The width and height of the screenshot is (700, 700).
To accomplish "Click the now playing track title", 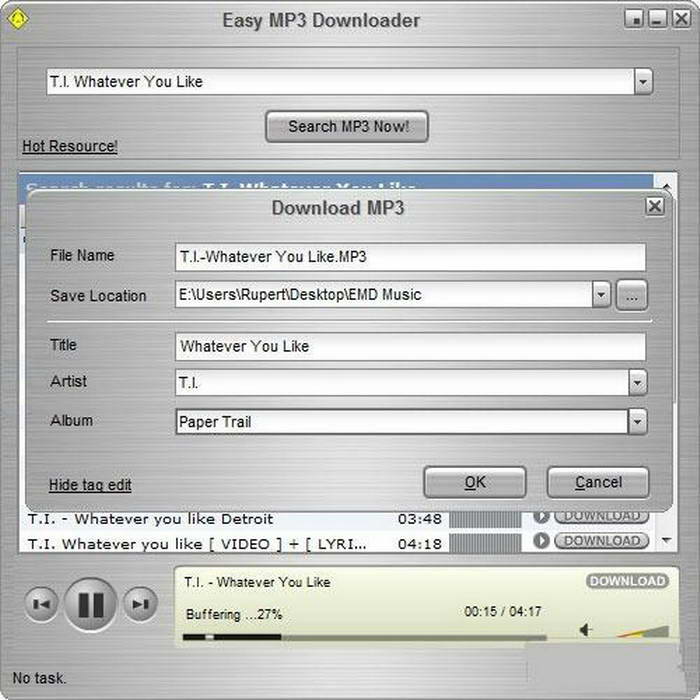I will click(257, 582).
